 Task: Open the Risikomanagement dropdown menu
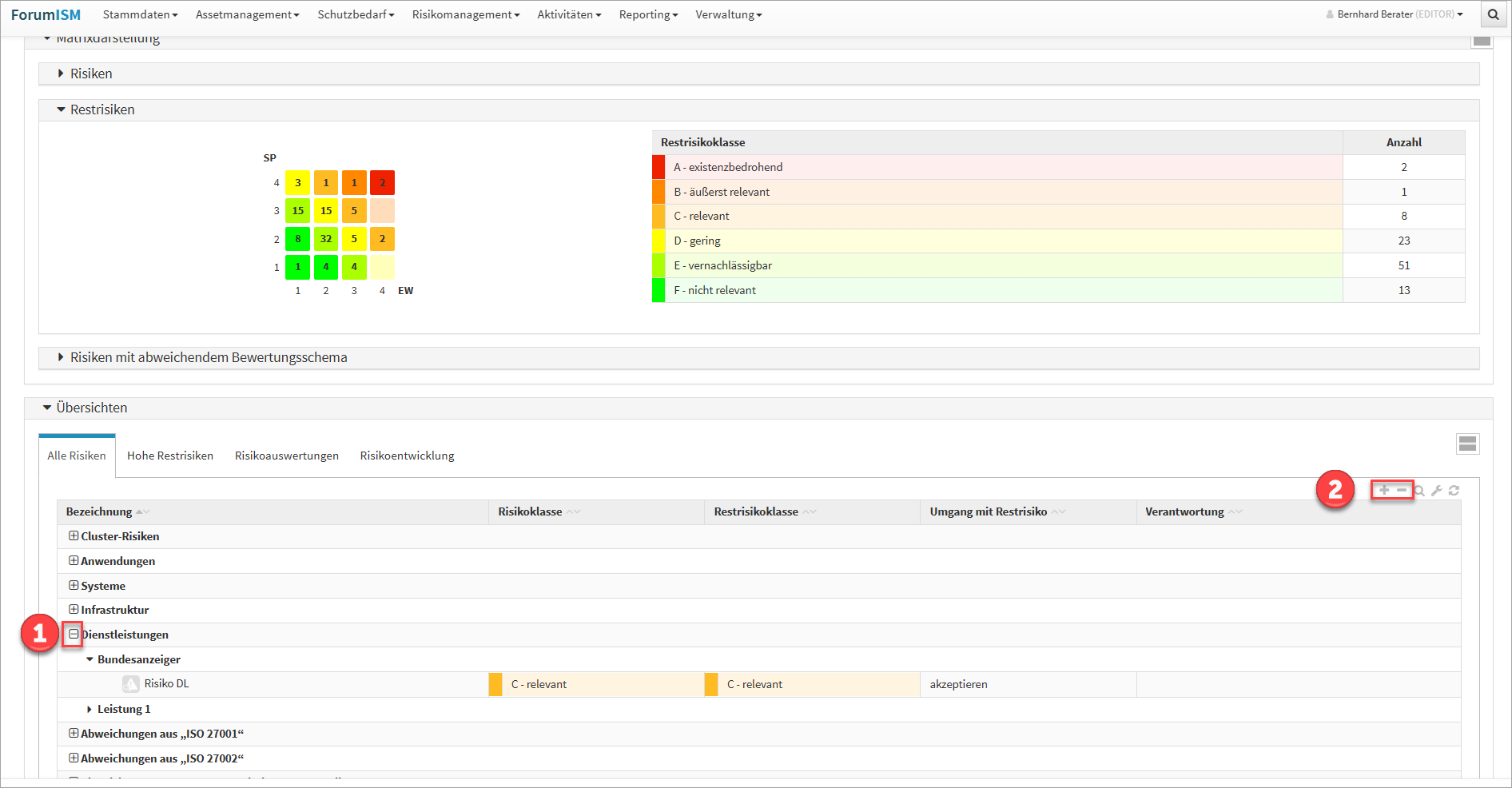click(x=465, y=14)
